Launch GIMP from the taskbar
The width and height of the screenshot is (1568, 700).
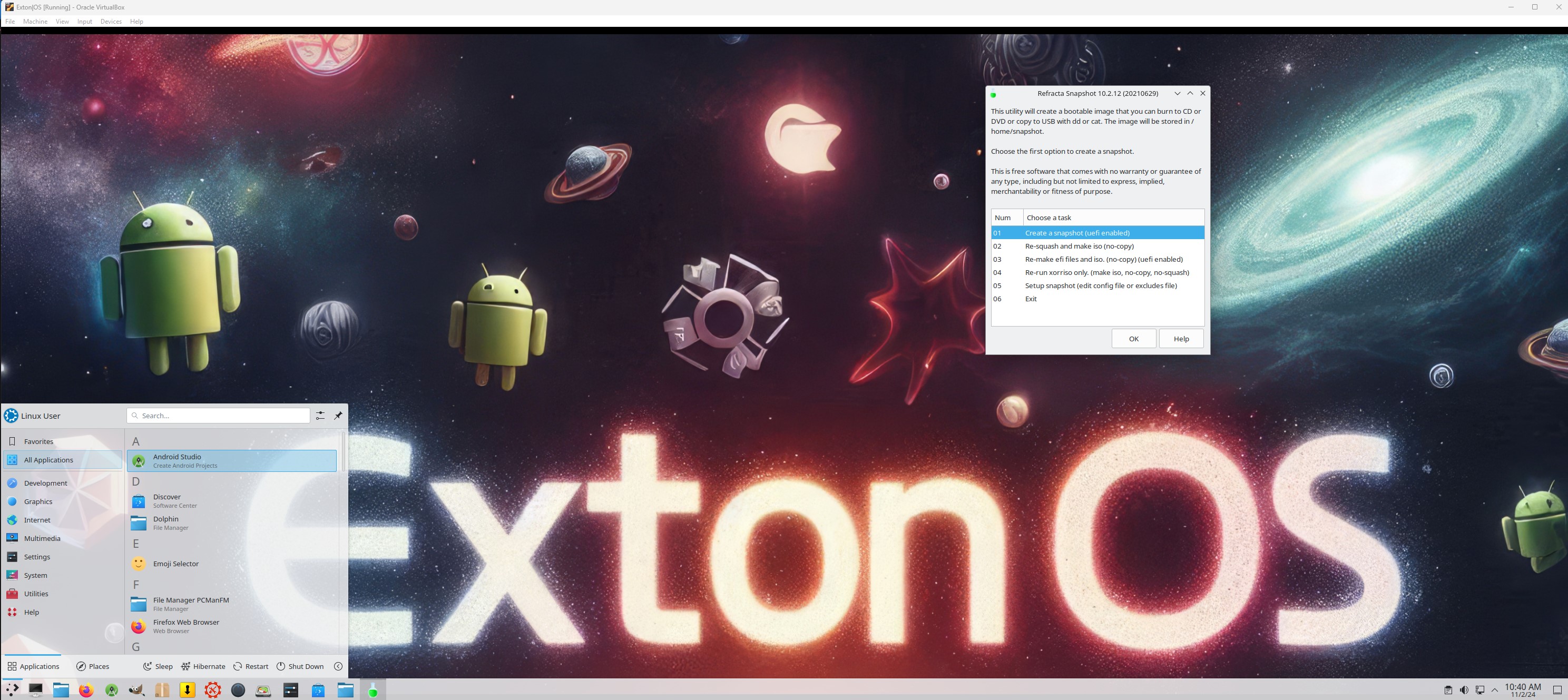137,689
